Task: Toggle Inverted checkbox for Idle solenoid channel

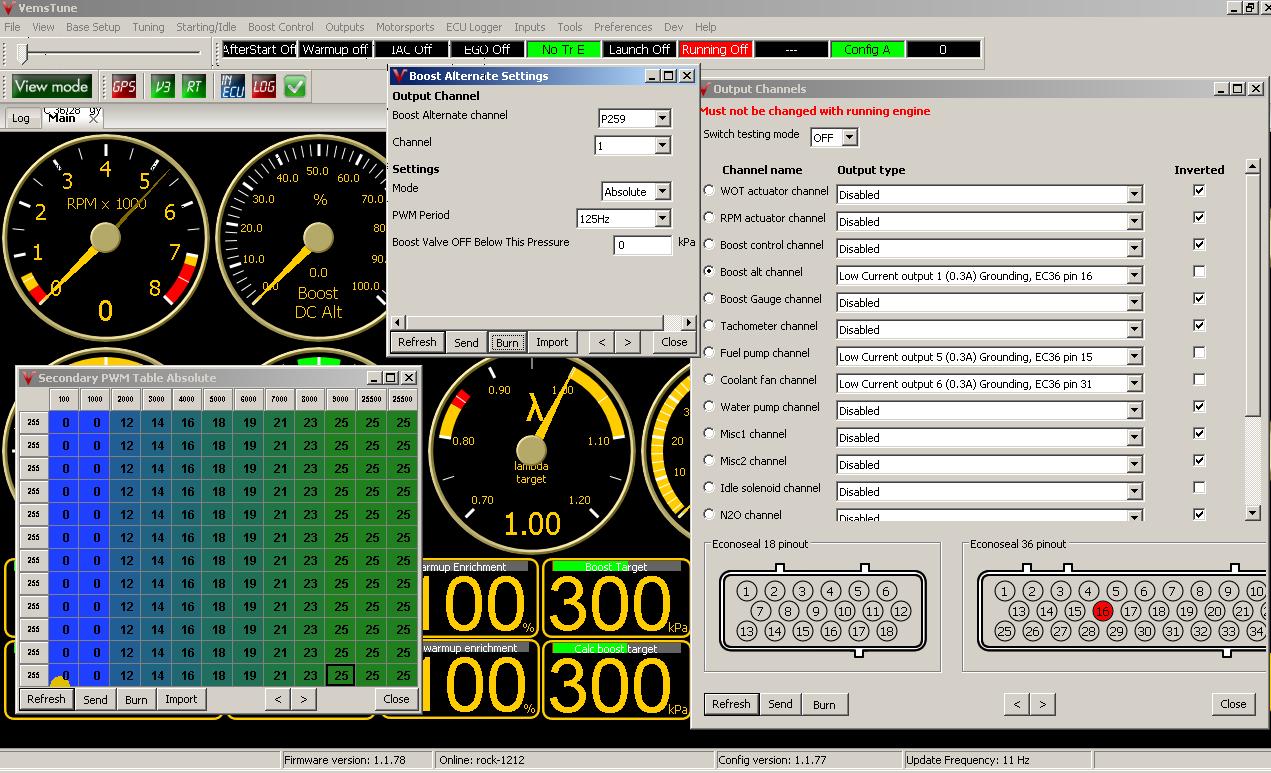Action: 1199,487
